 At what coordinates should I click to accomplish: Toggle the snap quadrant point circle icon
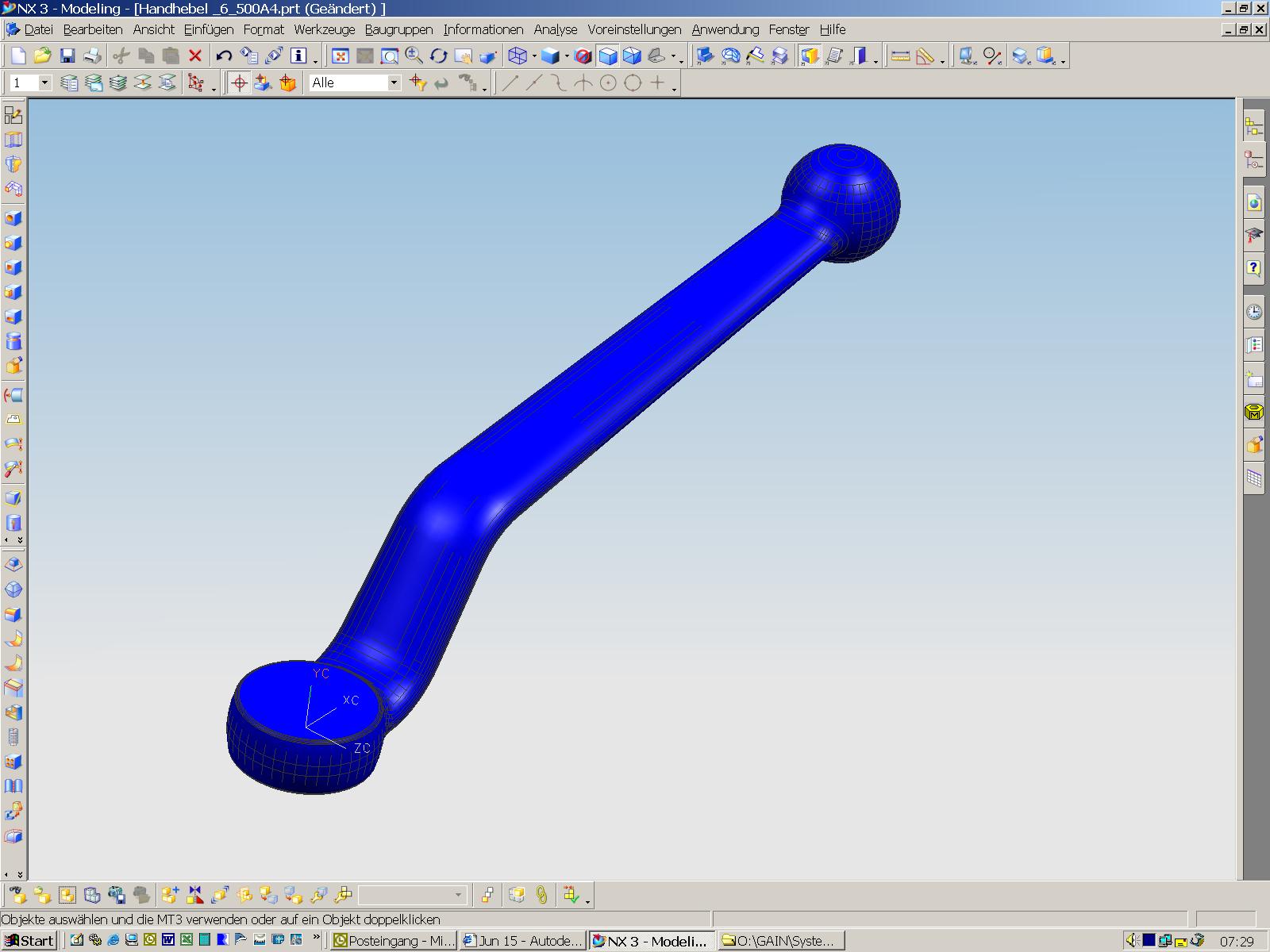click(633, 83)
